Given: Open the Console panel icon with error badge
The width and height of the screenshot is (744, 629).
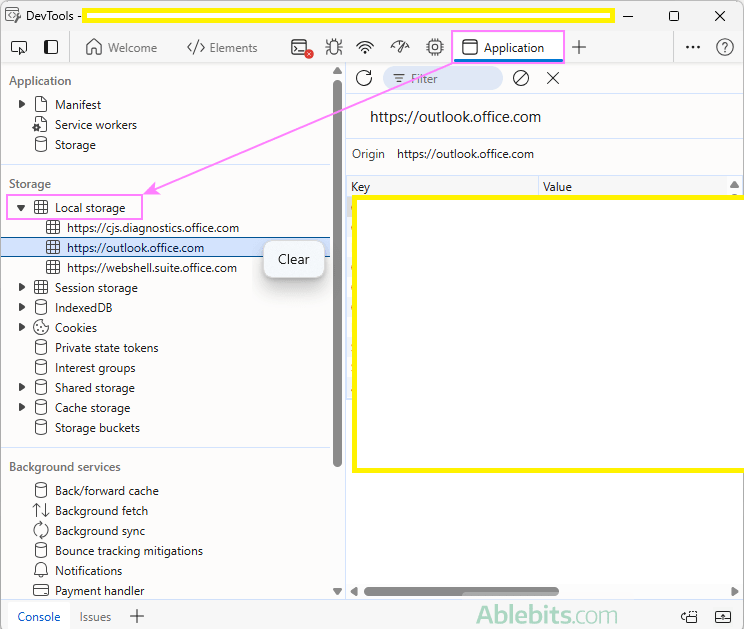Looking at the screenshot, I should [301, 48].
